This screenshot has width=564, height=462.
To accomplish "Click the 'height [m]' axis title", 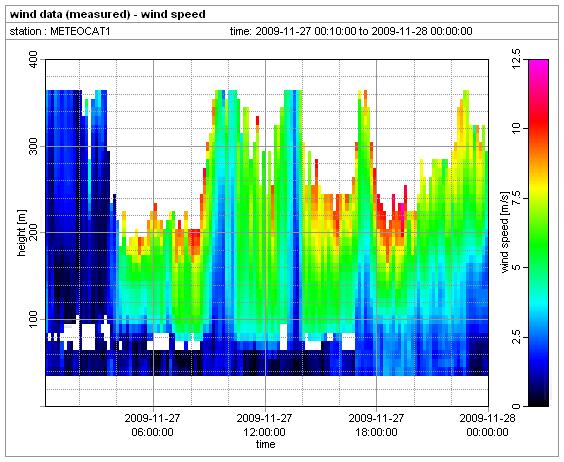I will click(22, 233).
